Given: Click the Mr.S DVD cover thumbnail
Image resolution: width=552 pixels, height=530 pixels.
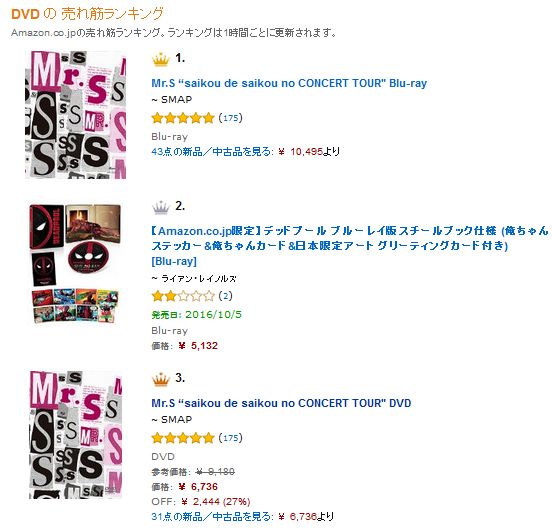Looking at the screenshot, I should coord(75,435).
